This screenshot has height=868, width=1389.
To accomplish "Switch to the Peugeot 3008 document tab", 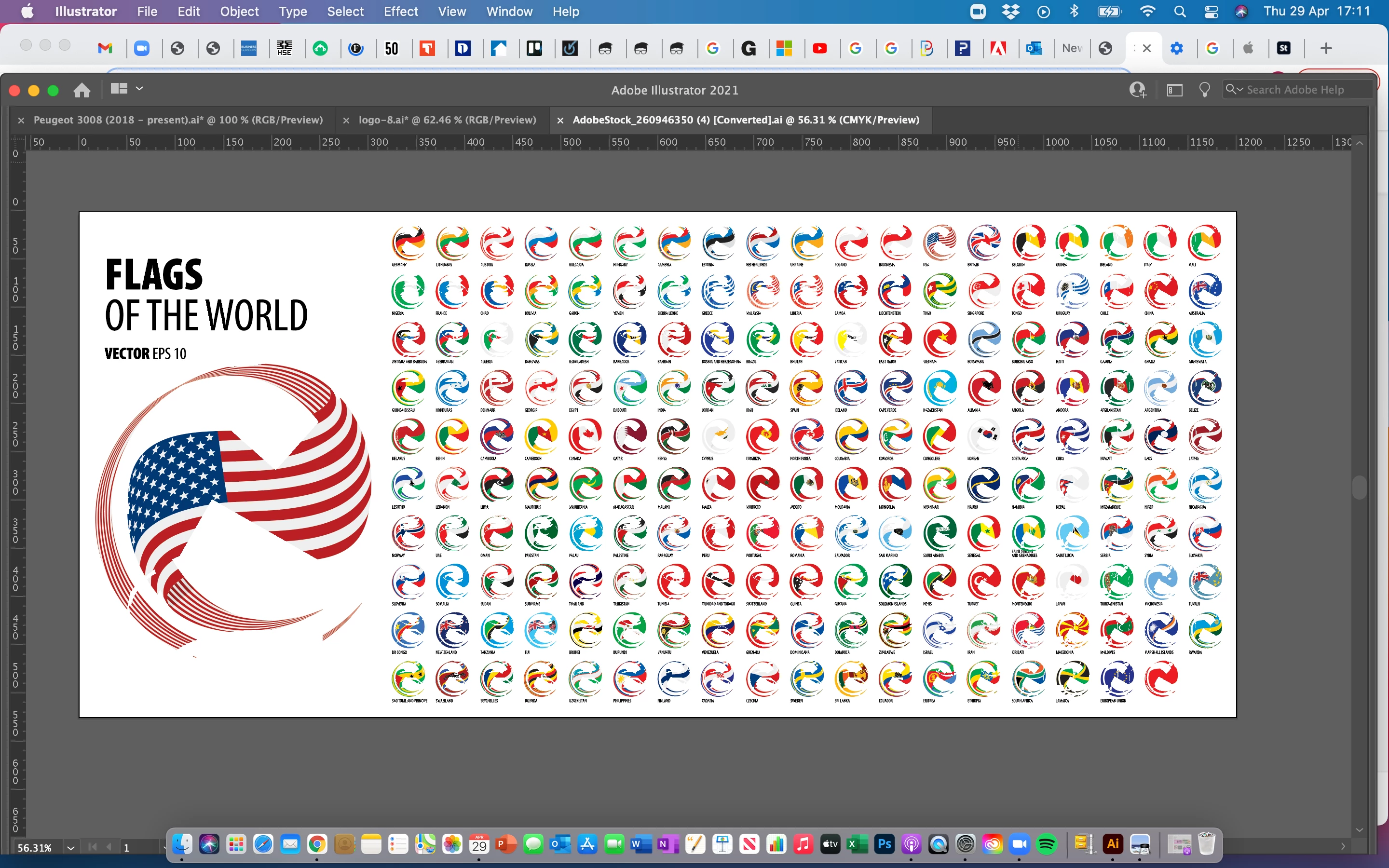I will (x=178, y=120).
